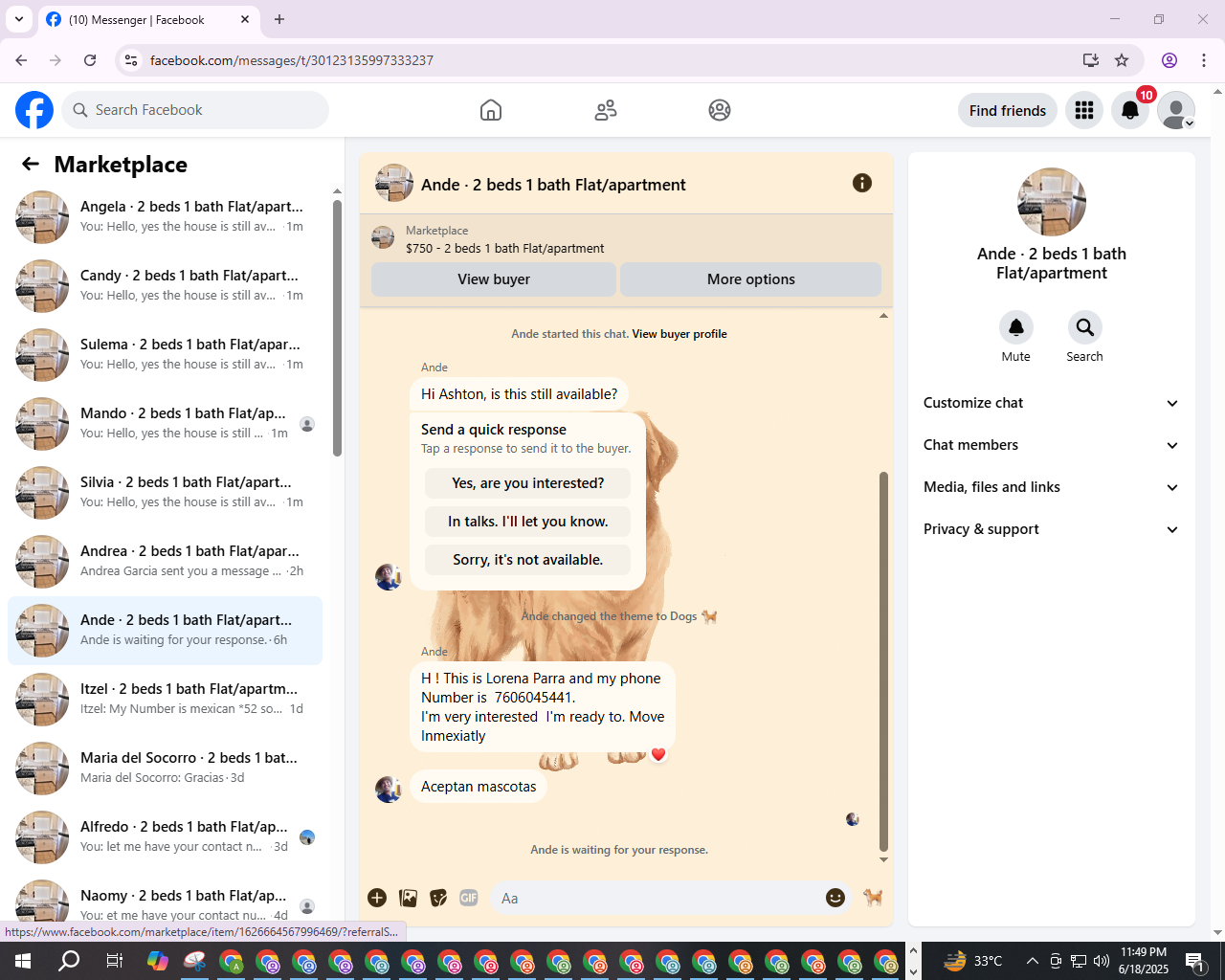Send the dog quick-reaction emoji
1225x980 pixels.
[873, 898]
